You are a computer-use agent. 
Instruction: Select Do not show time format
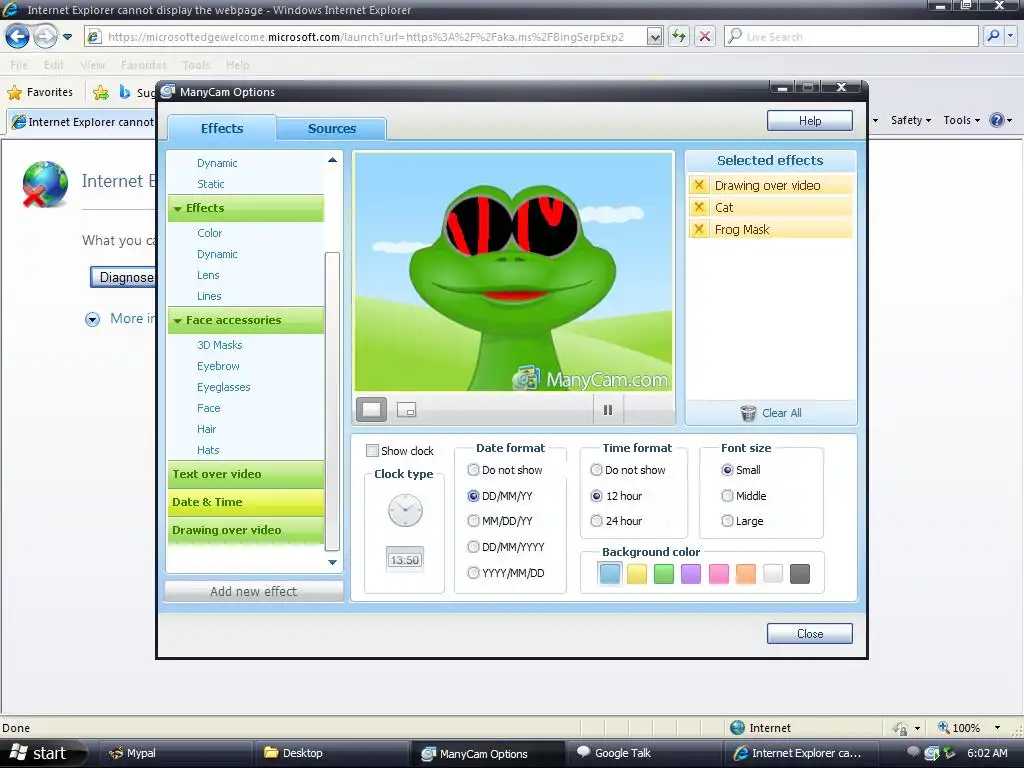[x=596, y=470]
